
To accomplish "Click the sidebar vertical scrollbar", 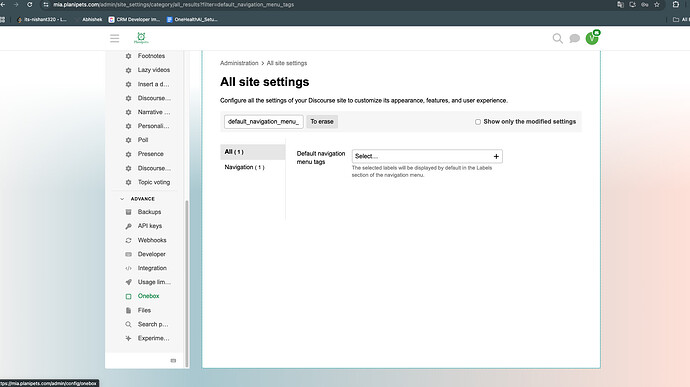I will click(x=187, y=284).
